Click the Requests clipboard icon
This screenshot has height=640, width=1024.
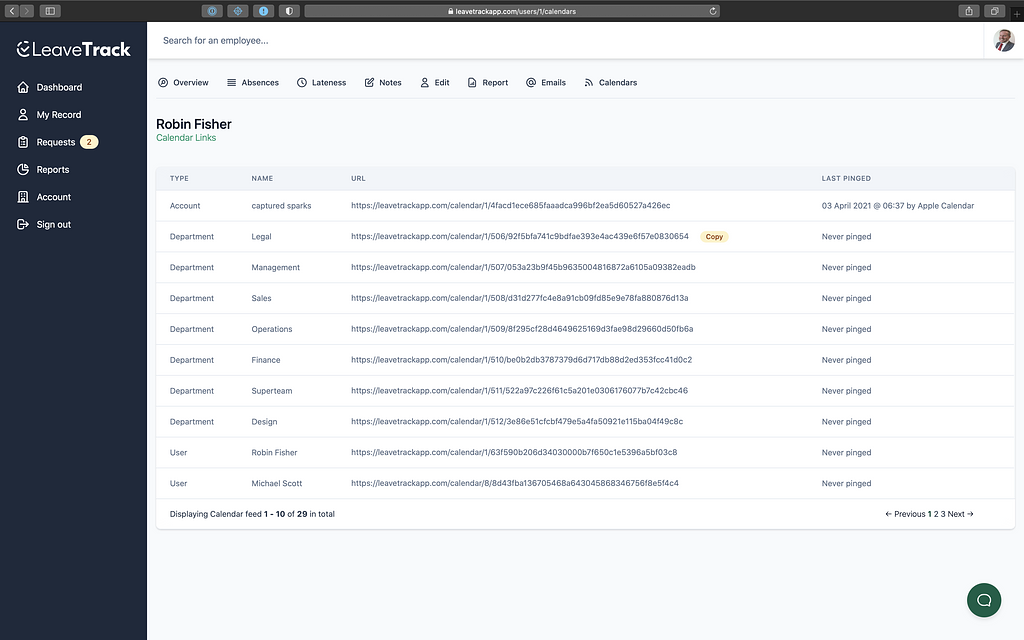click(23, 142)
